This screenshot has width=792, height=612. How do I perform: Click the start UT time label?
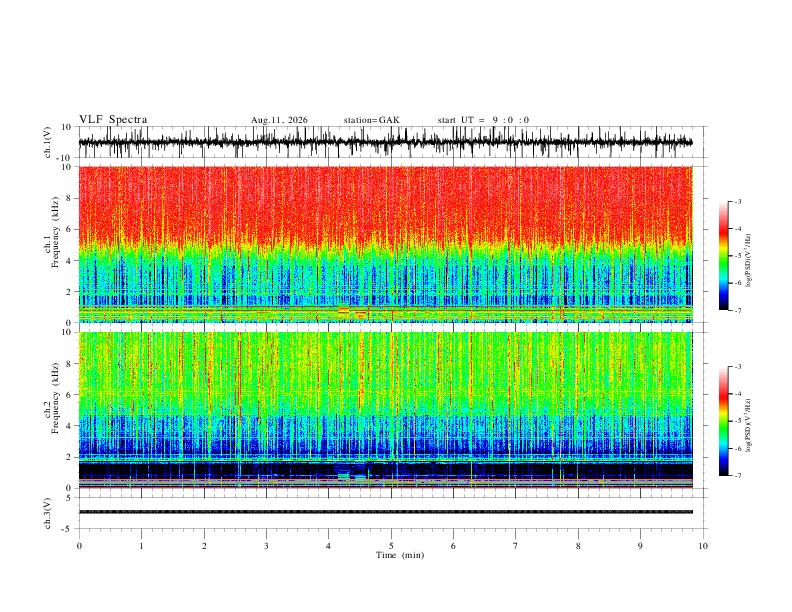[483, 120]
